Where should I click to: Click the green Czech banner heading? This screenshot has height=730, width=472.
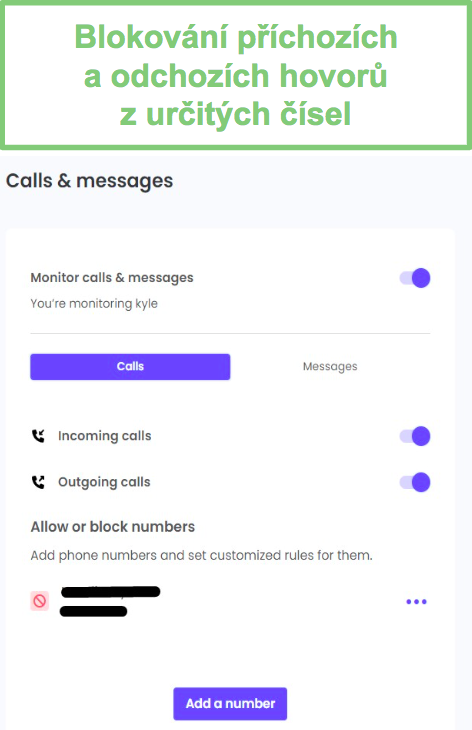236,75
